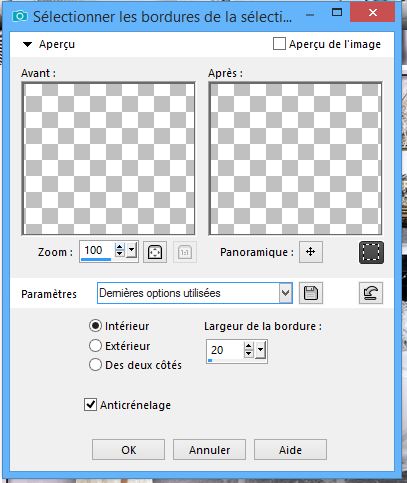Choose the Des deux côtés radio option
Viewport: 407px width, 483px height.
pos(95,365)
